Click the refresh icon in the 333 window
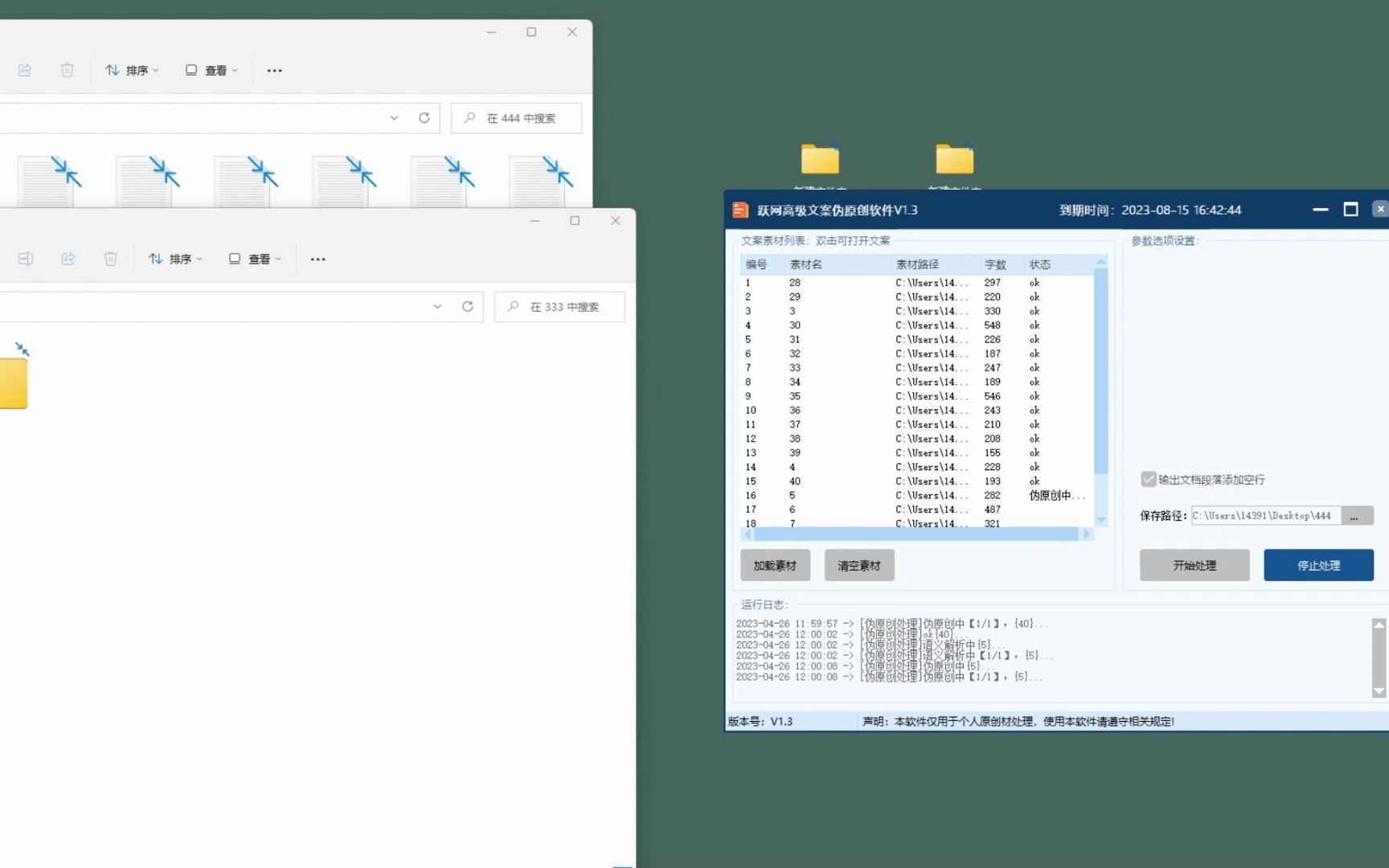1389x868 pixels. click(468, 307)
